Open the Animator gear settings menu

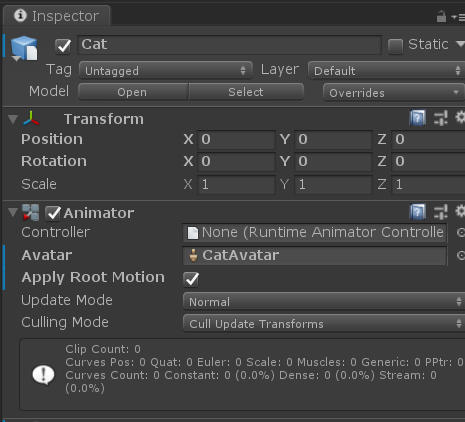click(460, 211)
